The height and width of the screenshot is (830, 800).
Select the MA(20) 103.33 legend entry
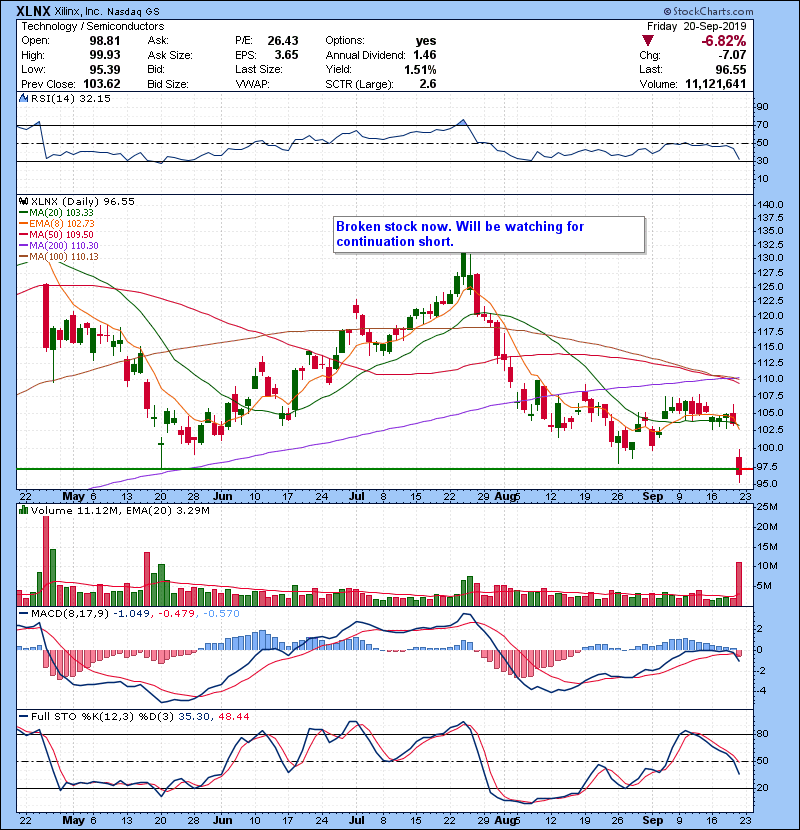click(x=56, y=212)
